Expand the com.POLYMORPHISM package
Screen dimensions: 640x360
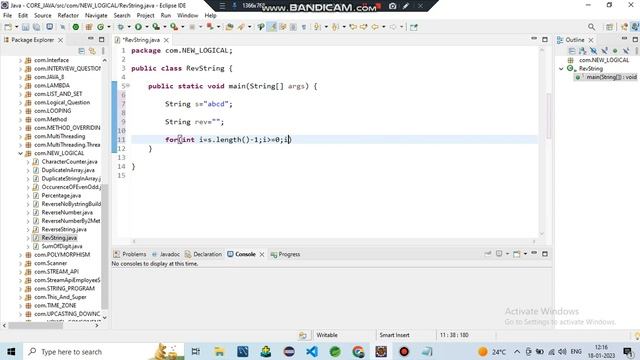[20, 255]
